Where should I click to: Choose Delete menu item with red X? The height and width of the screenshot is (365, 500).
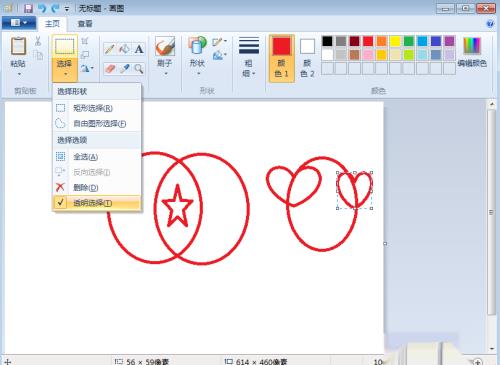pos(97,187)
